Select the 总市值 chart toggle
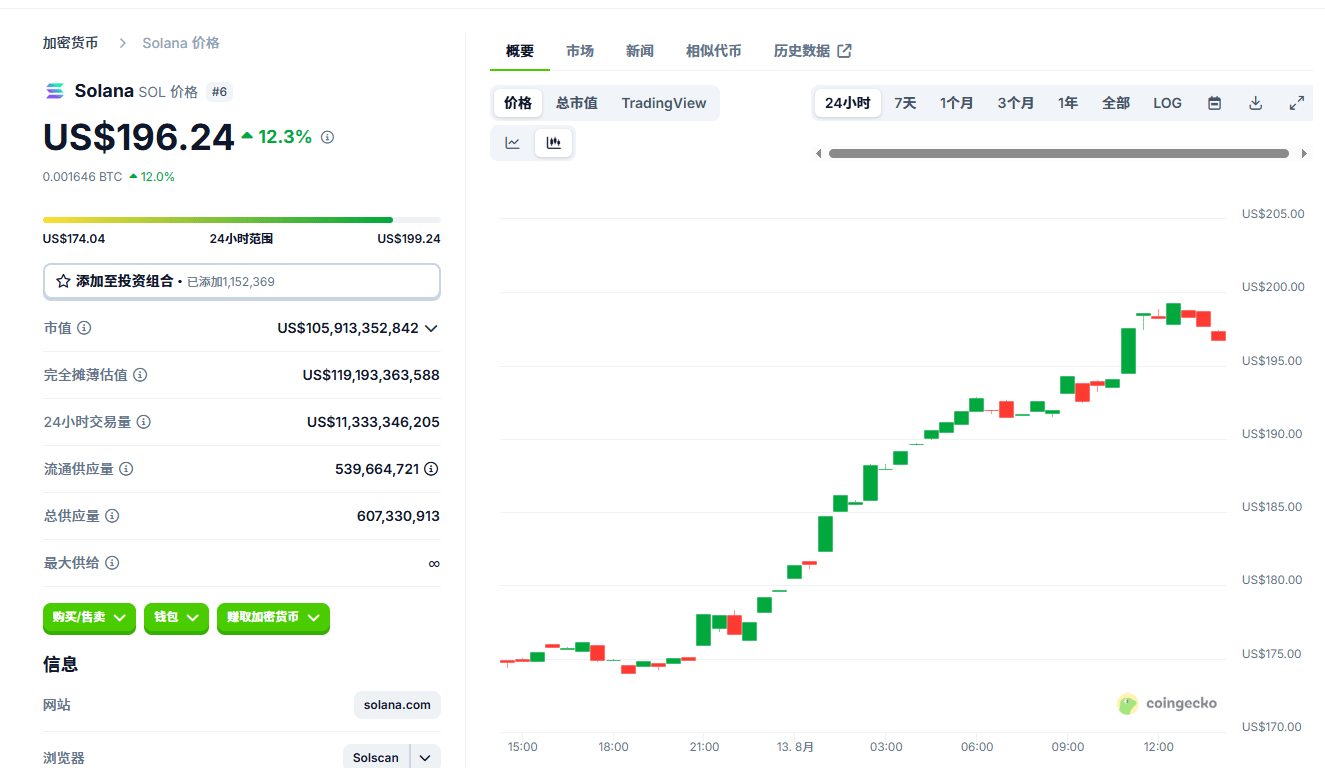Screen dimensions: 1325x768 577,103
